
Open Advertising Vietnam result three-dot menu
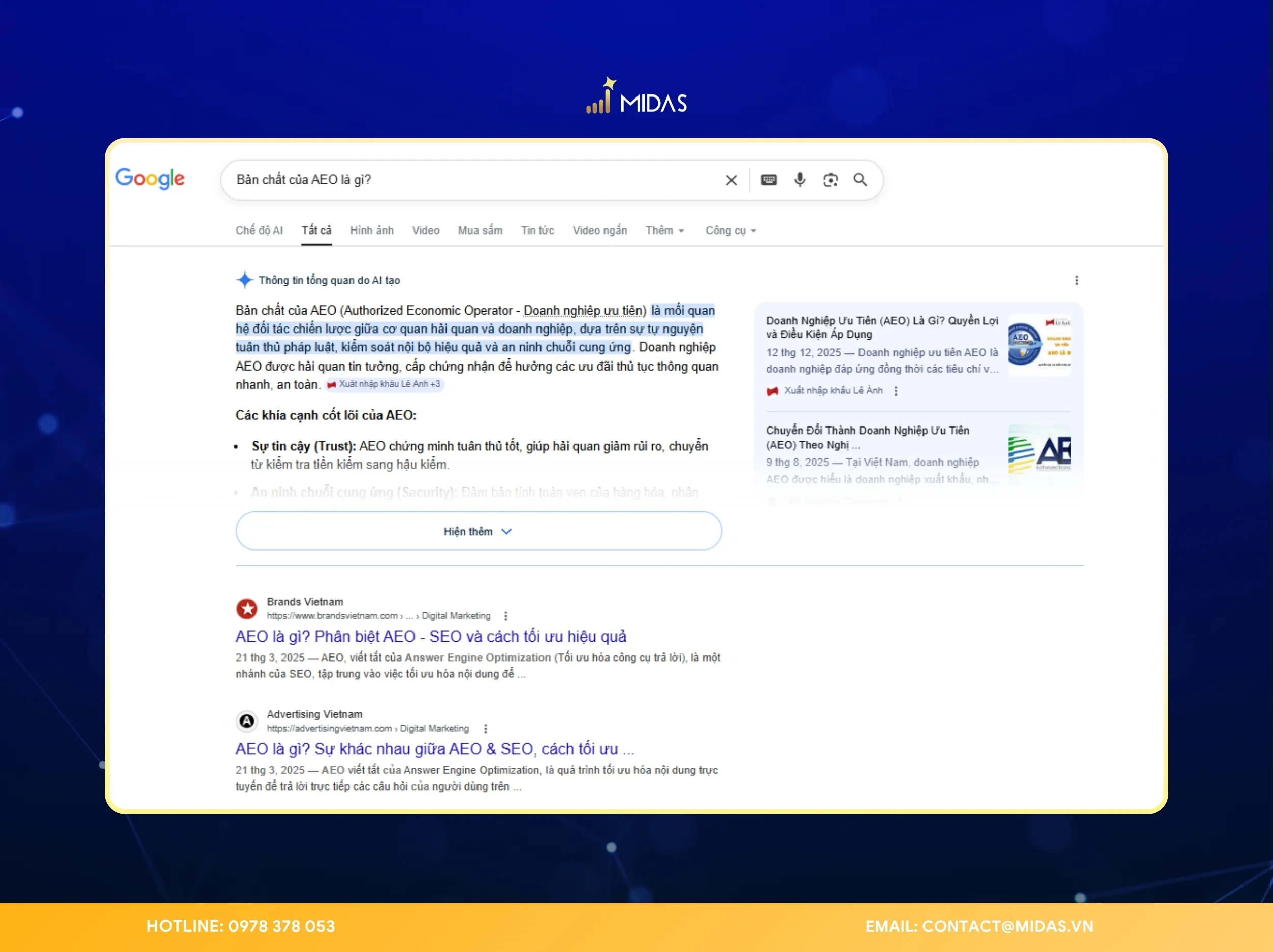point(485,729)
